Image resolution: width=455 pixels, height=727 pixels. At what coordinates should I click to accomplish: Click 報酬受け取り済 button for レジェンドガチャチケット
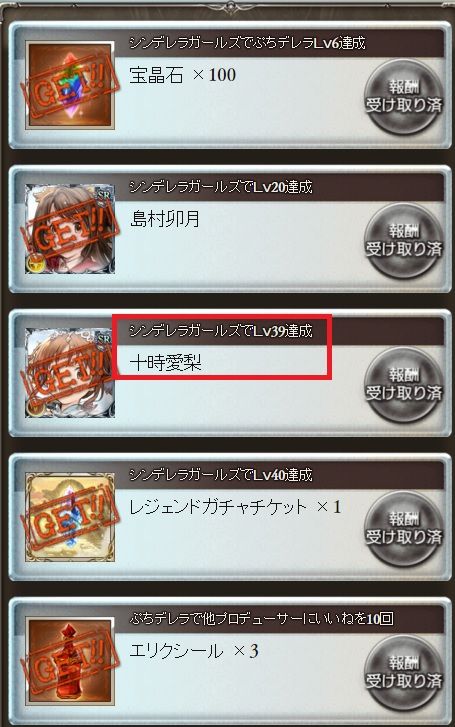404,529
